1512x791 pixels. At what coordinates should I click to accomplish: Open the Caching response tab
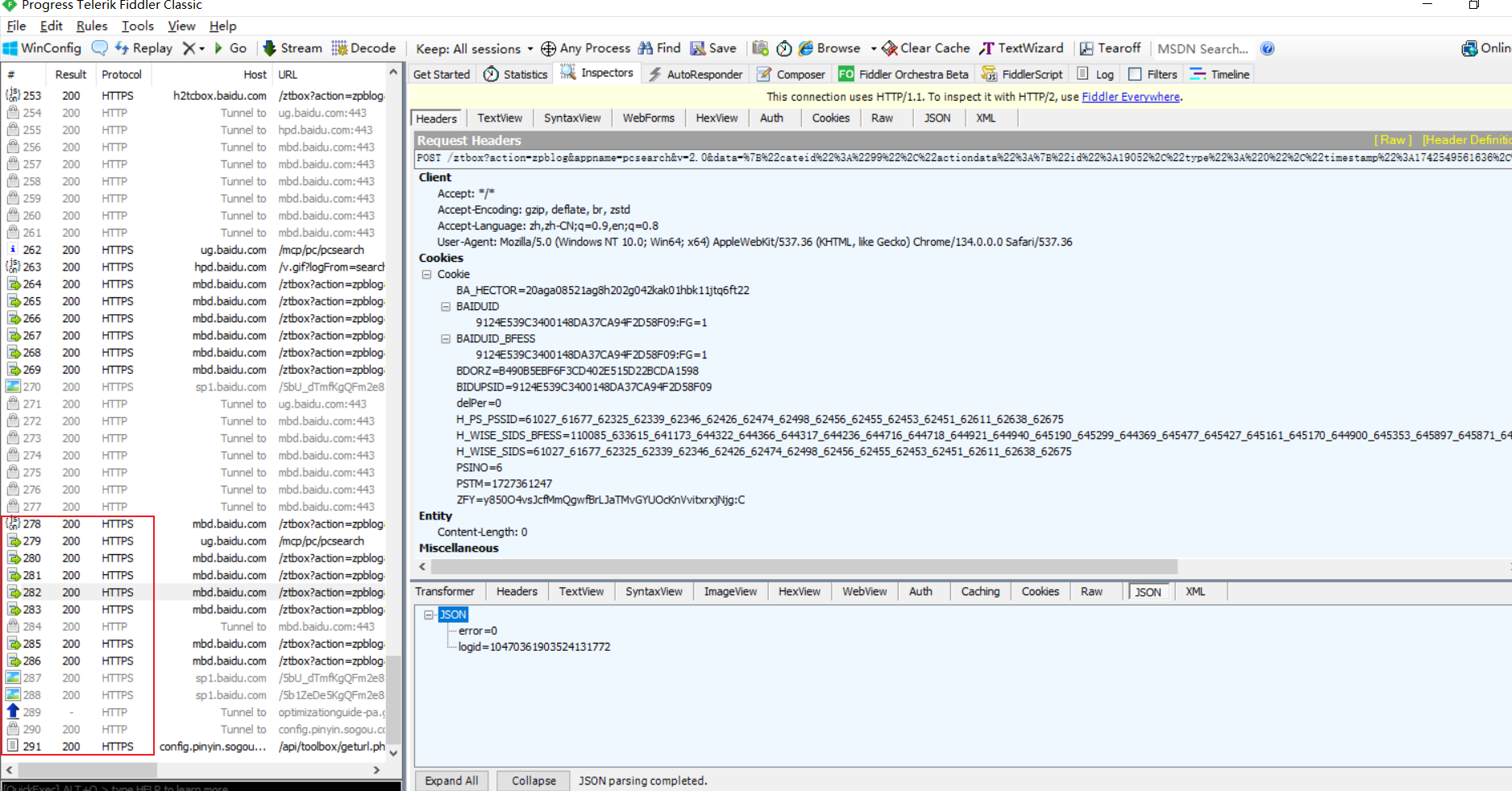coord(980,591)
